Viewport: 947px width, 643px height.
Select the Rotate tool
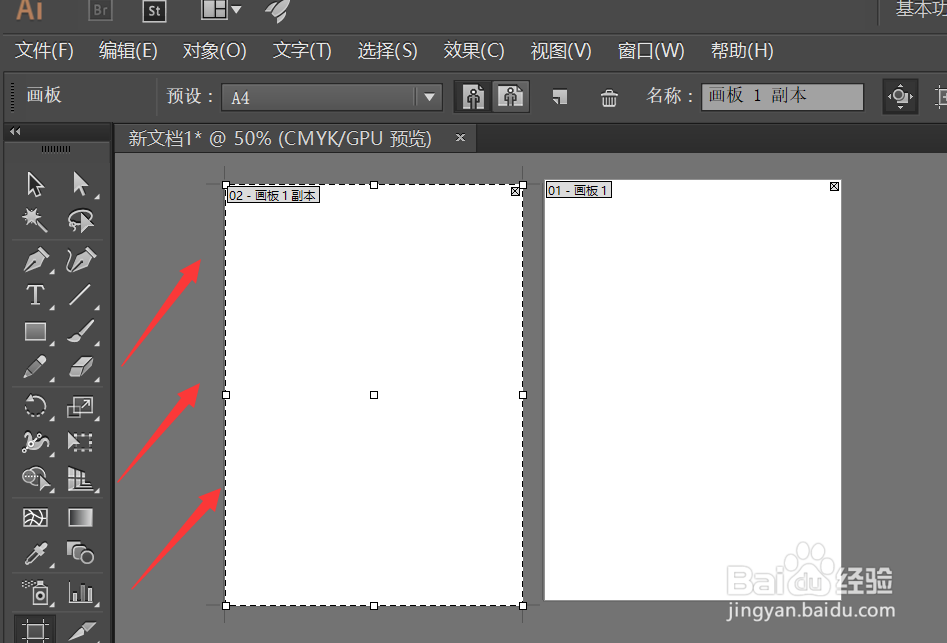35,406
